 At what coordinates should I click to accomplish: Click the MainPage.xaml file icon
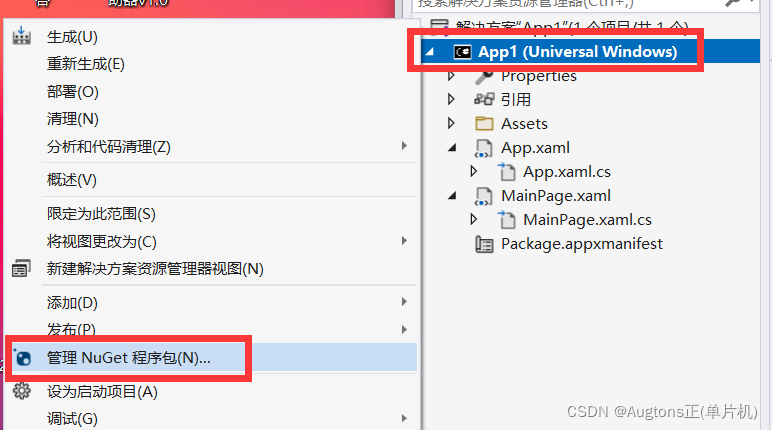[x=483, y=196]
